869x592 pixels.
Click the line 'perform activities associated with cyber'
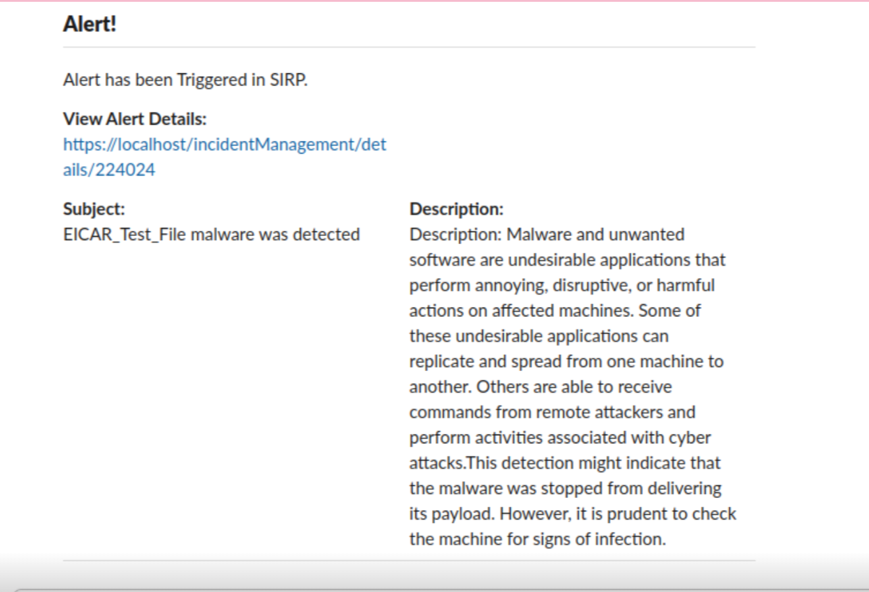pos(560,438)
